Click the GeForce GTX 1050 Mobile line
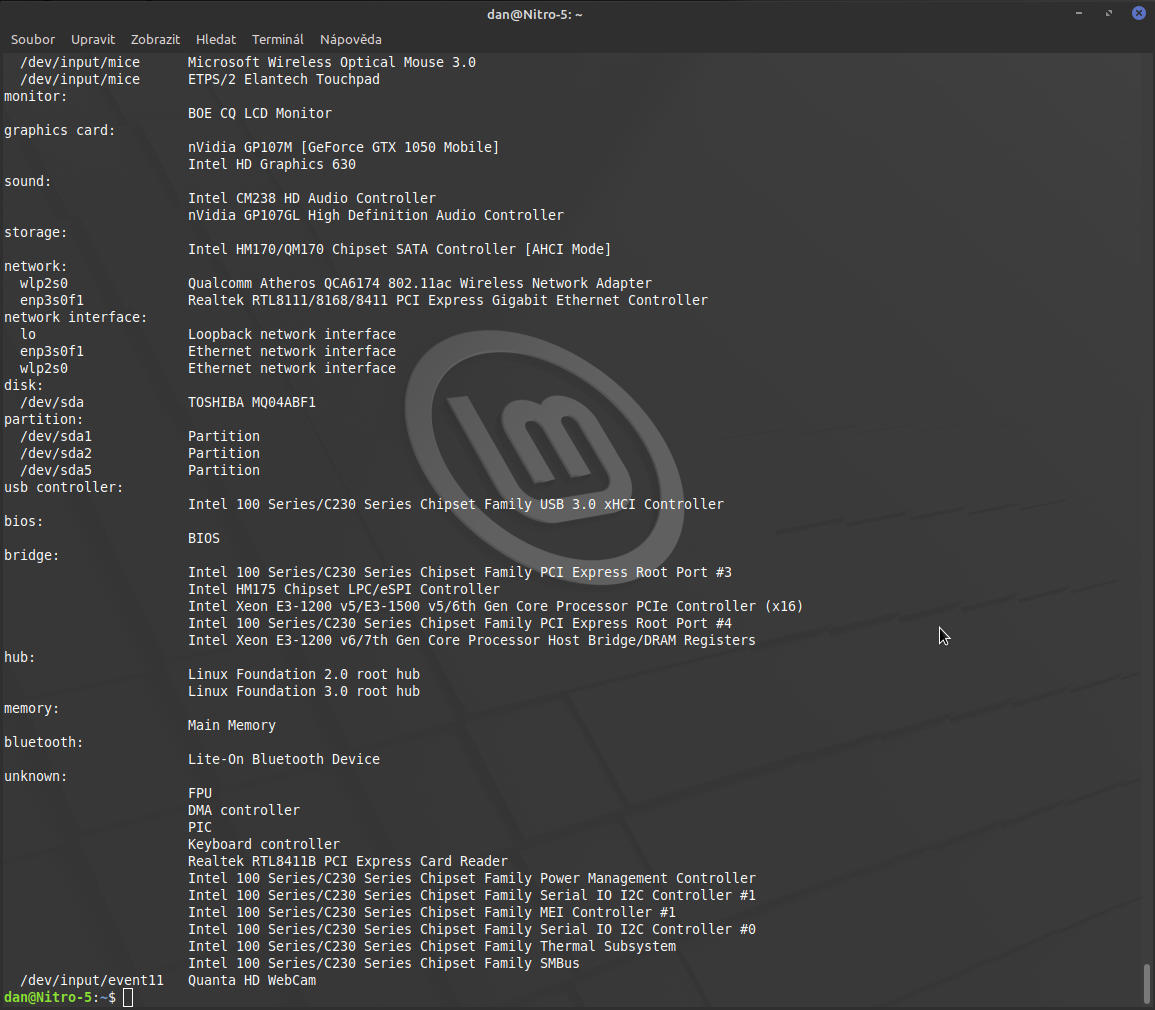This screenshot has width=1155, height=1010. click(x=343, y=147)
